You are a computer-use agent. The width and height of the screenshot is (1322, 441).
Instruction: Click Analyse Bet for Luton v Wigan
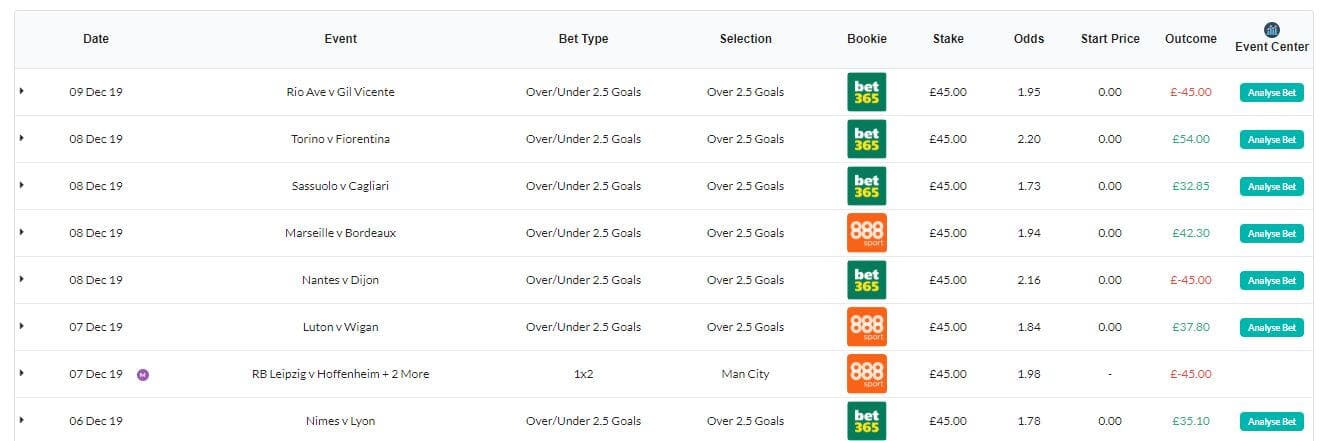tap(1272, 328)
